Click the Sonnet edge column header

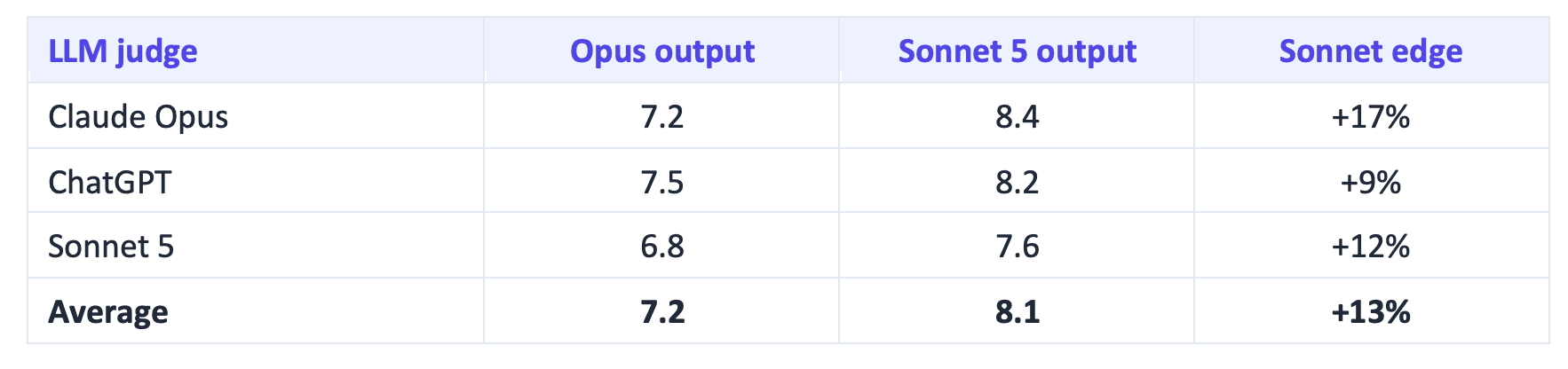tap(1371, 51)
